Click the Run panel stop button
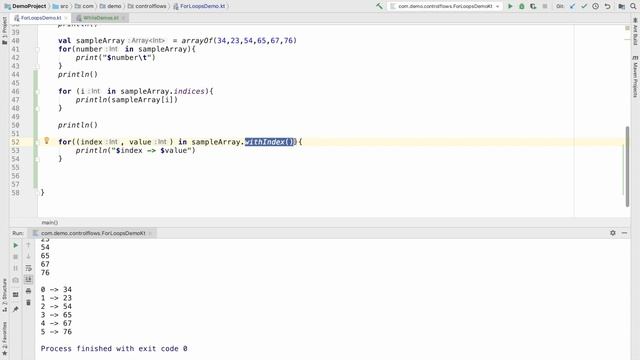 tap(16, 257)
